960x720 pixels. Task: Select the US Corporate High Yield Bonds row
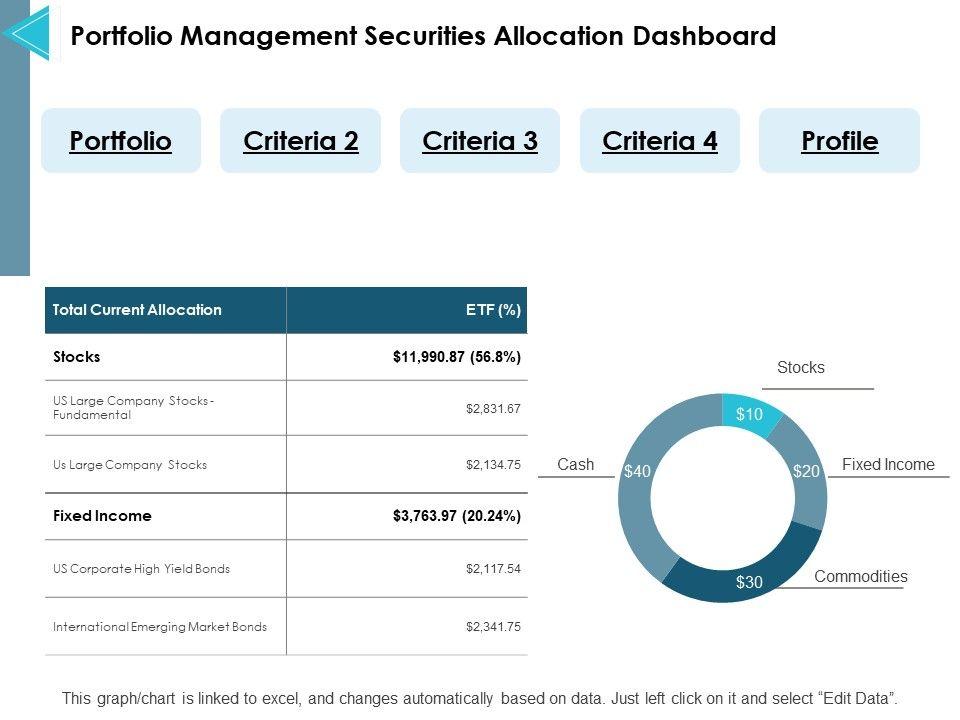point(286,569)
